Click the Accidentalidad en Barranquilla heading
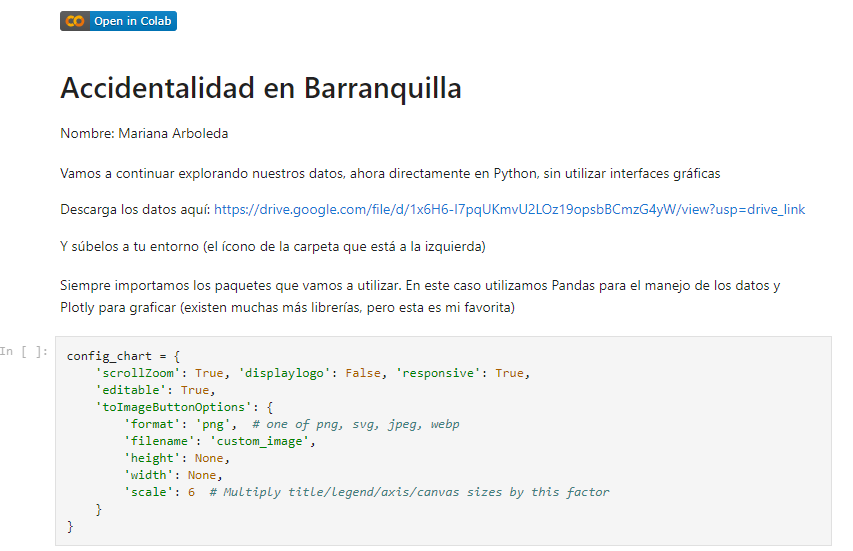Screen dimensions: 853x551 260,88
